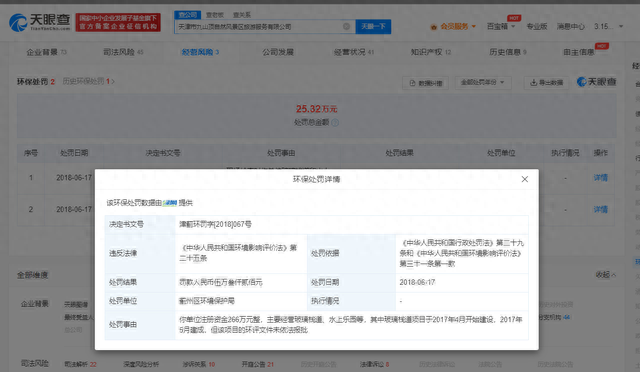Image resolution: width=640 pixels, height=372 pixels.
Task: Click the 天眼一下 search button
Action: [373, 27]
